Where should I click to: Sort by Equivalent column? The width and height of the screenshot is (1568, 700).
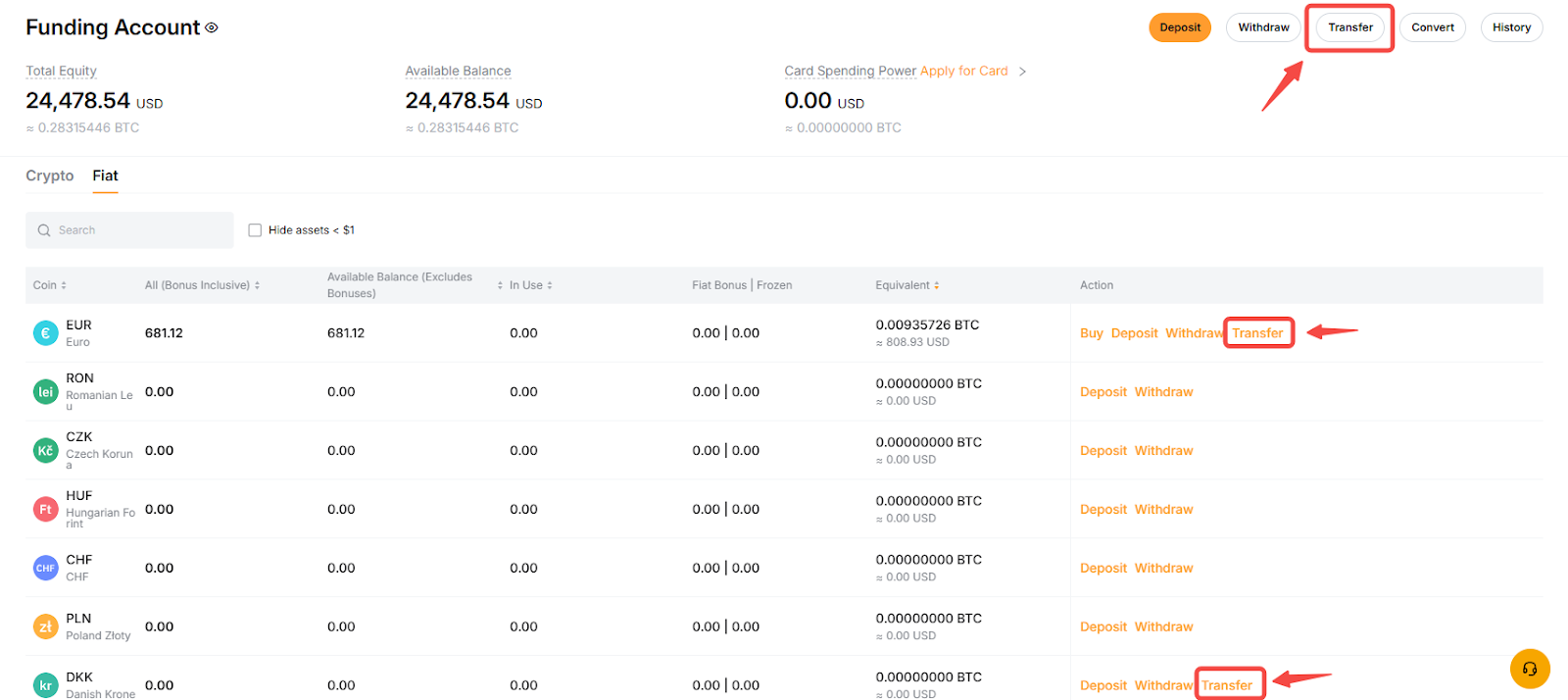[x=907, y=285]
